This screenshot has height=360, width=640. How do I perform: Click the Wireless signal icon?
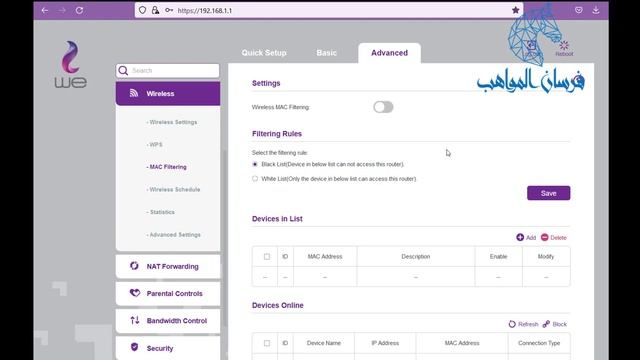point(134,93)
